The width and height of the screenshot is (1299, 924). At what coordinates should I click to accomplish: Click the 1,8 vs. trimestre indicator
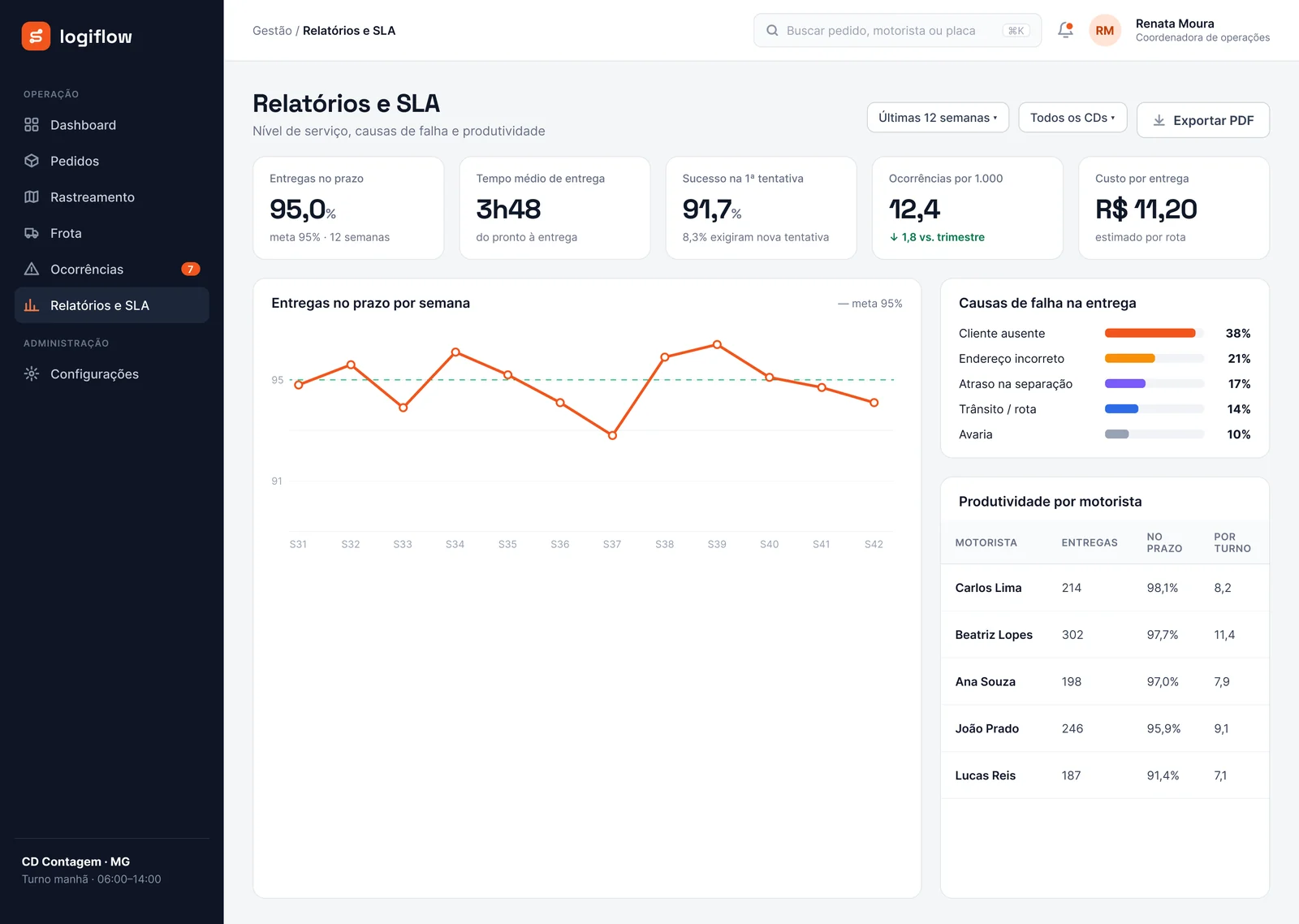pos(937,237)
